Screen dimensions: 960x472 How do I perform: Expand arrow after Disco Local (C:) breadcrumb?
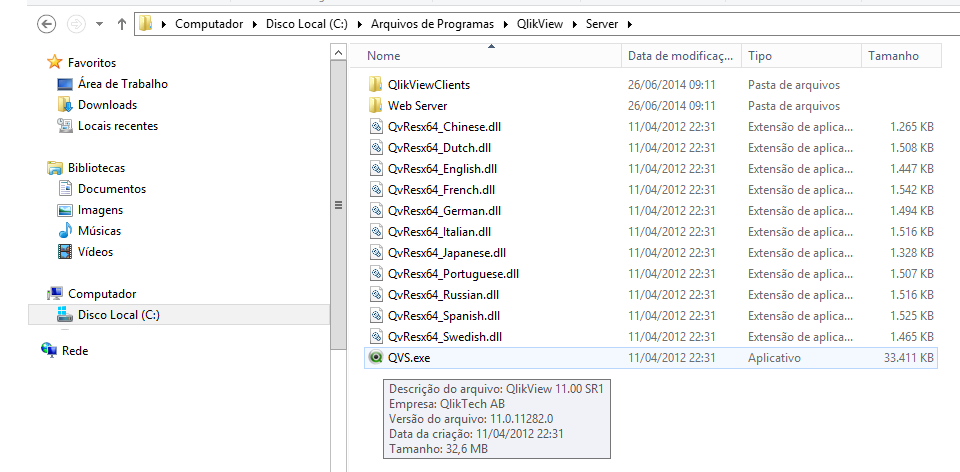click(359, 24)
